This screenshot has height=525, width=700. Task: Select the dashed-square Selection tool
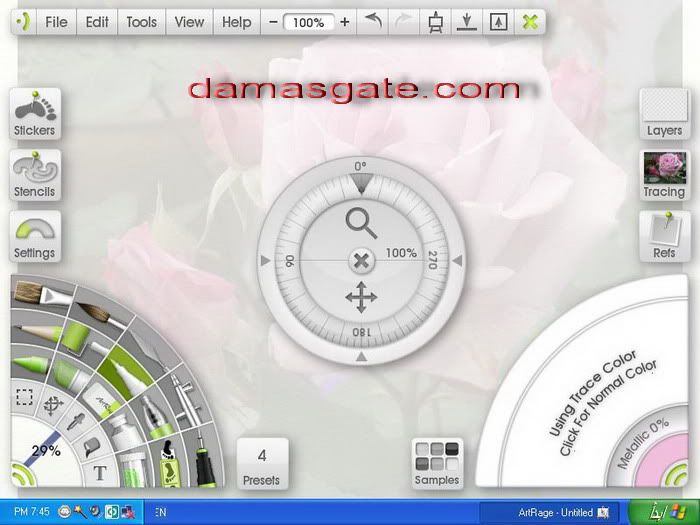[24, 396]
